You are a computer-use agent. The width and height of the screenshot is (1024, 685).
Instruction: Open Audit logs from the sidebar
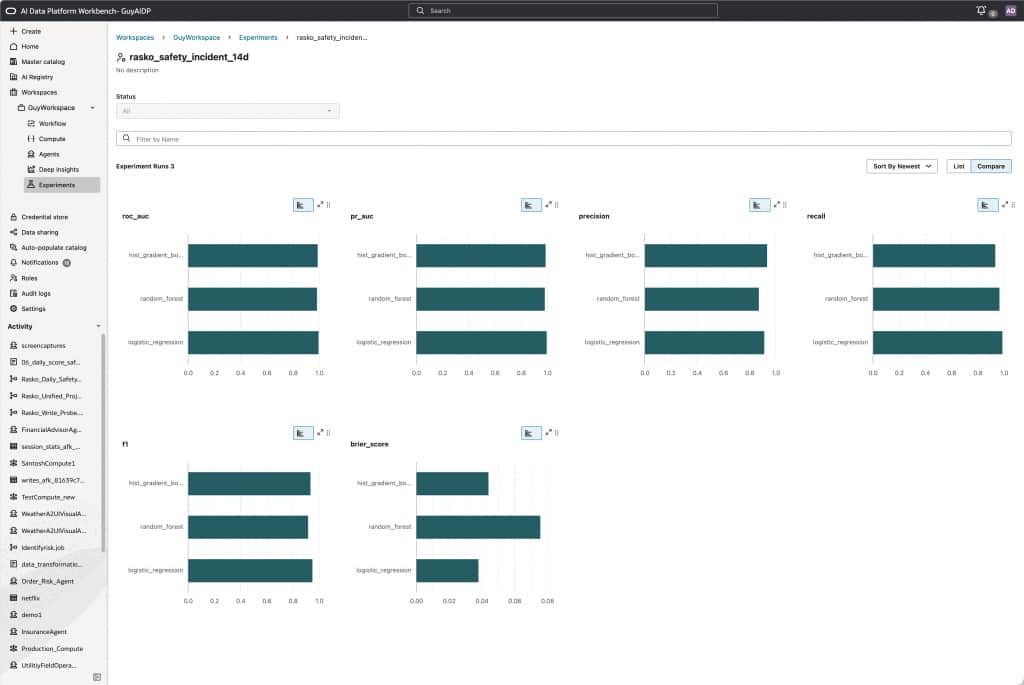[35, 294]
